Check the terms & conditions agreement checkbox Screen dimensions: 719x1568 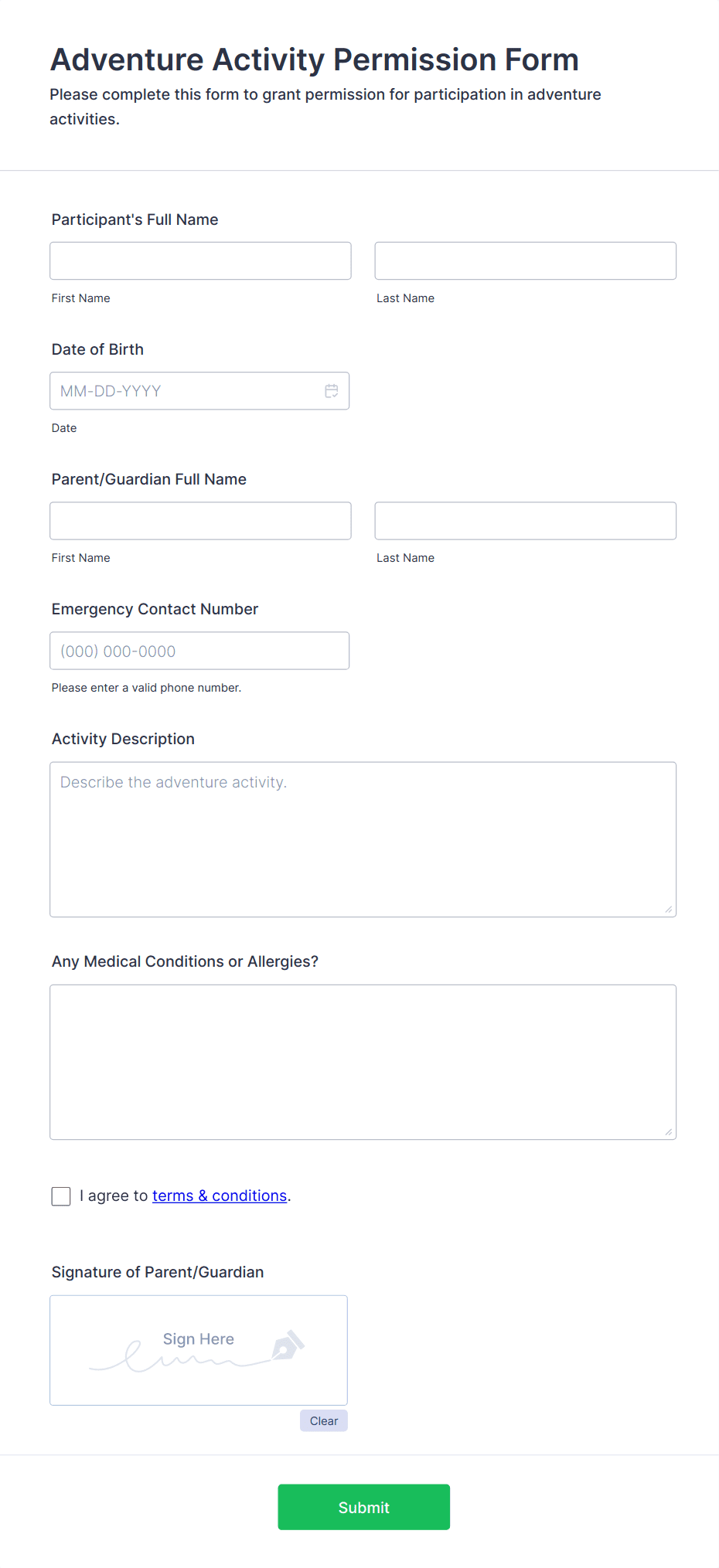click(x=60, y=1196)
